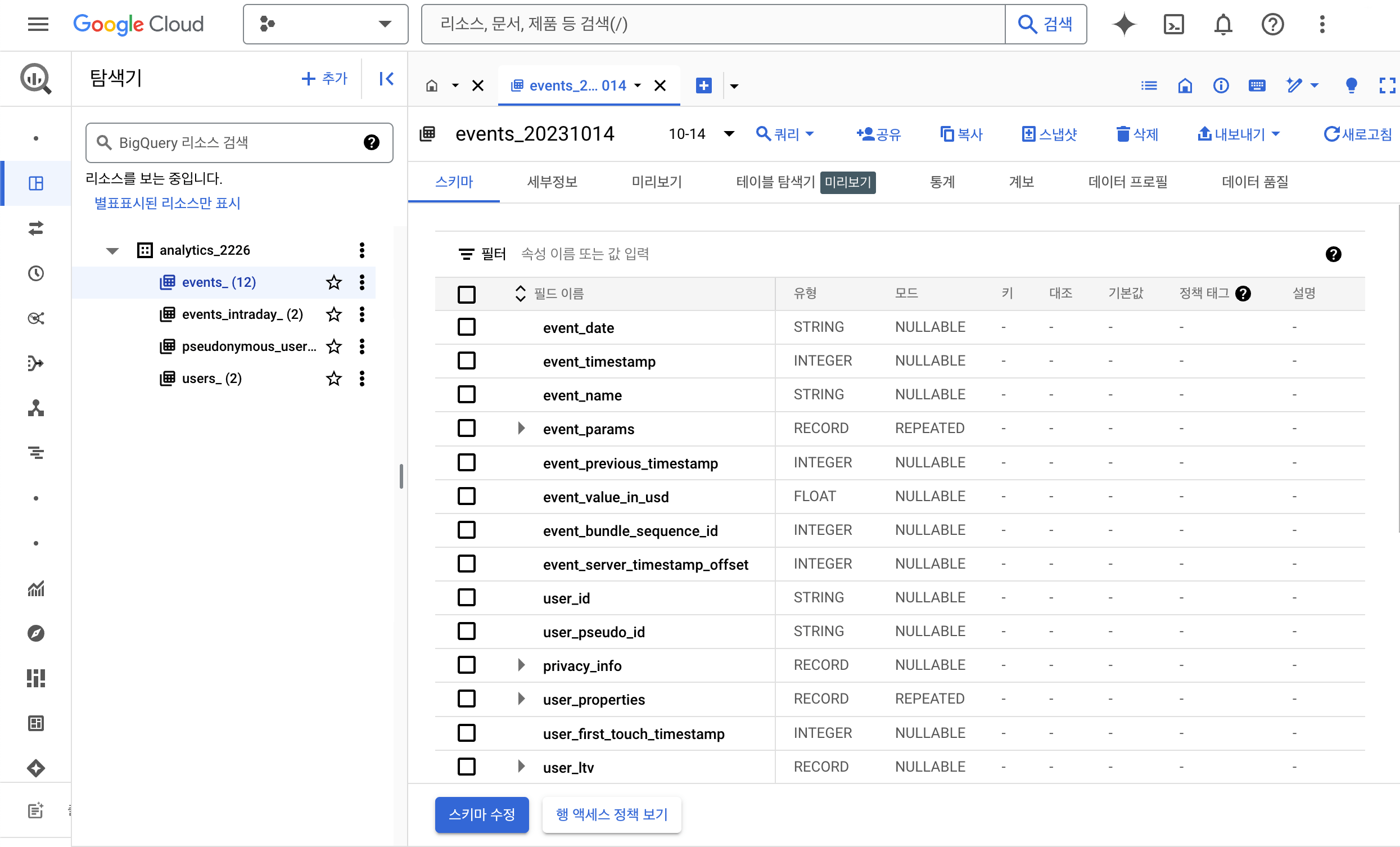The image size is (1400, 847).
Task: Collapse the analytics_2226 dataset tree
Action: (112, 250)
